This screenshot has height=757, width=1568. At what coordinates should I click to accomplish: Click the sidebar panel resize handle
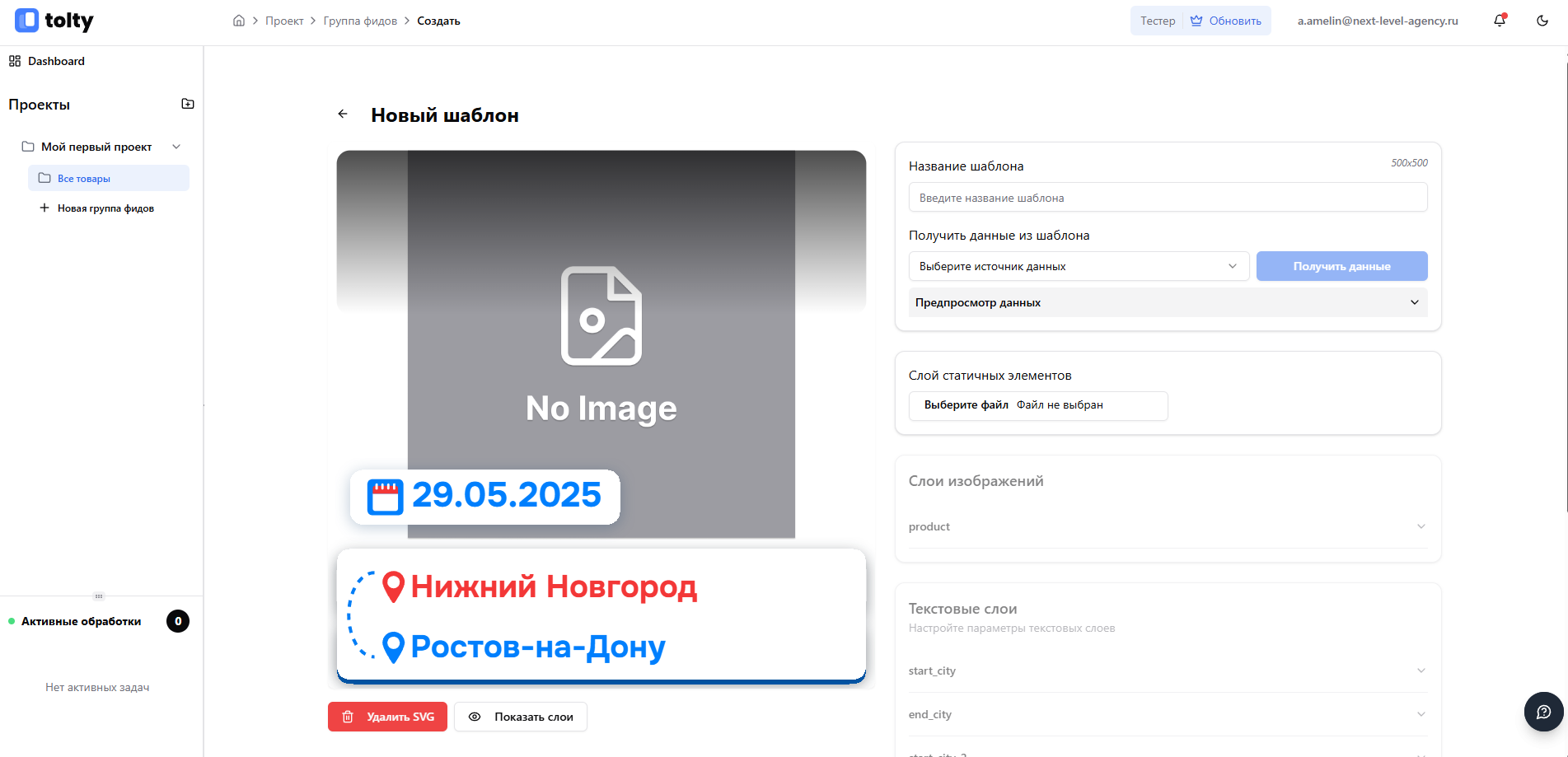pyautogui.click(x=99, y=596)
